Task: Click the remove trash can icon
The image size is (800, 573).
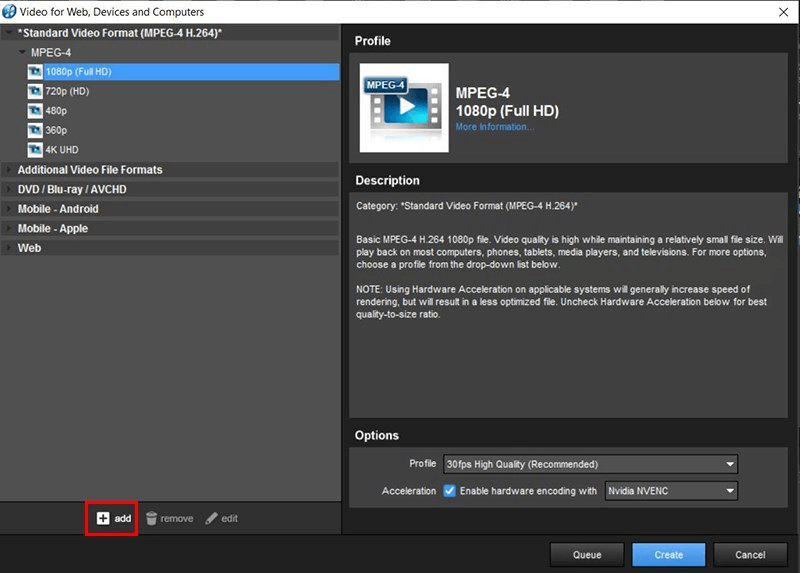Action: (152, 518)
